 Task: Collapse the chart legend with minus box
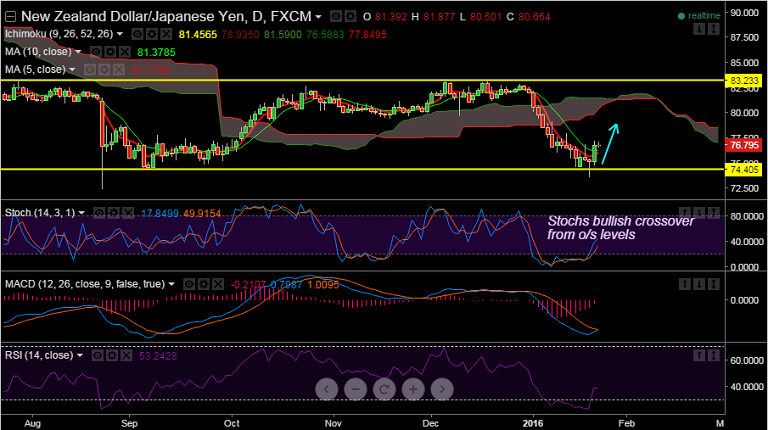[10, 17]
